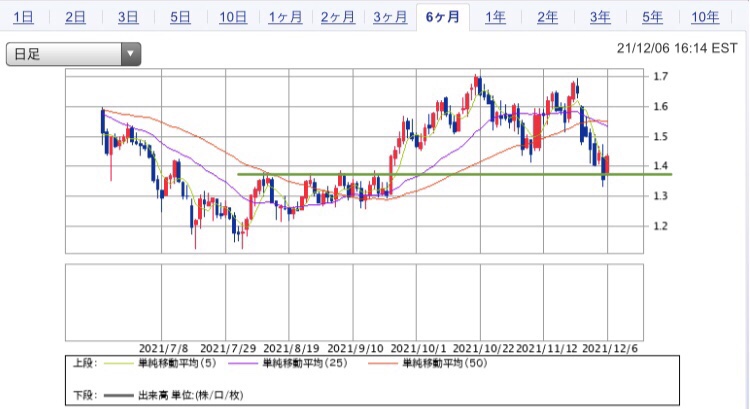Click the 2021/10/22 date label
The height and width of the screenshot is (409, 750).
(483, 348)
